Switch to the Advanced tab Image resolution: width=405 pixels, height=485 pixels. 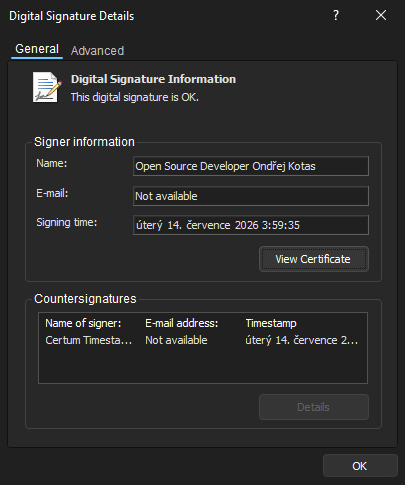pos(97,51)
